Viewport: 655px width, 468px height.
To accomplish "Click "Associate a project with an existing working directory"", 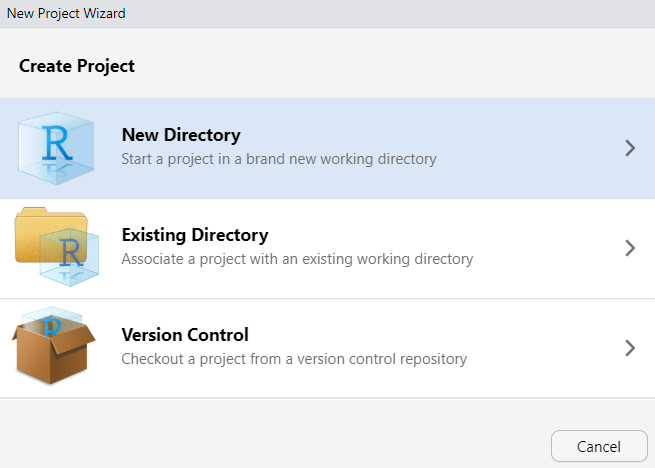I will [x=296, y=259].
